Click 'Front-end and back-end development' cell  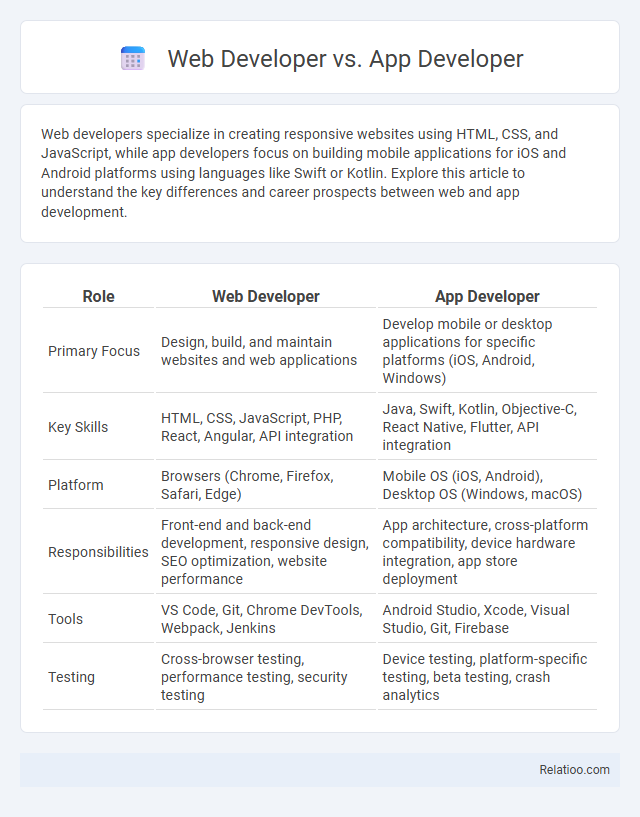266,552
